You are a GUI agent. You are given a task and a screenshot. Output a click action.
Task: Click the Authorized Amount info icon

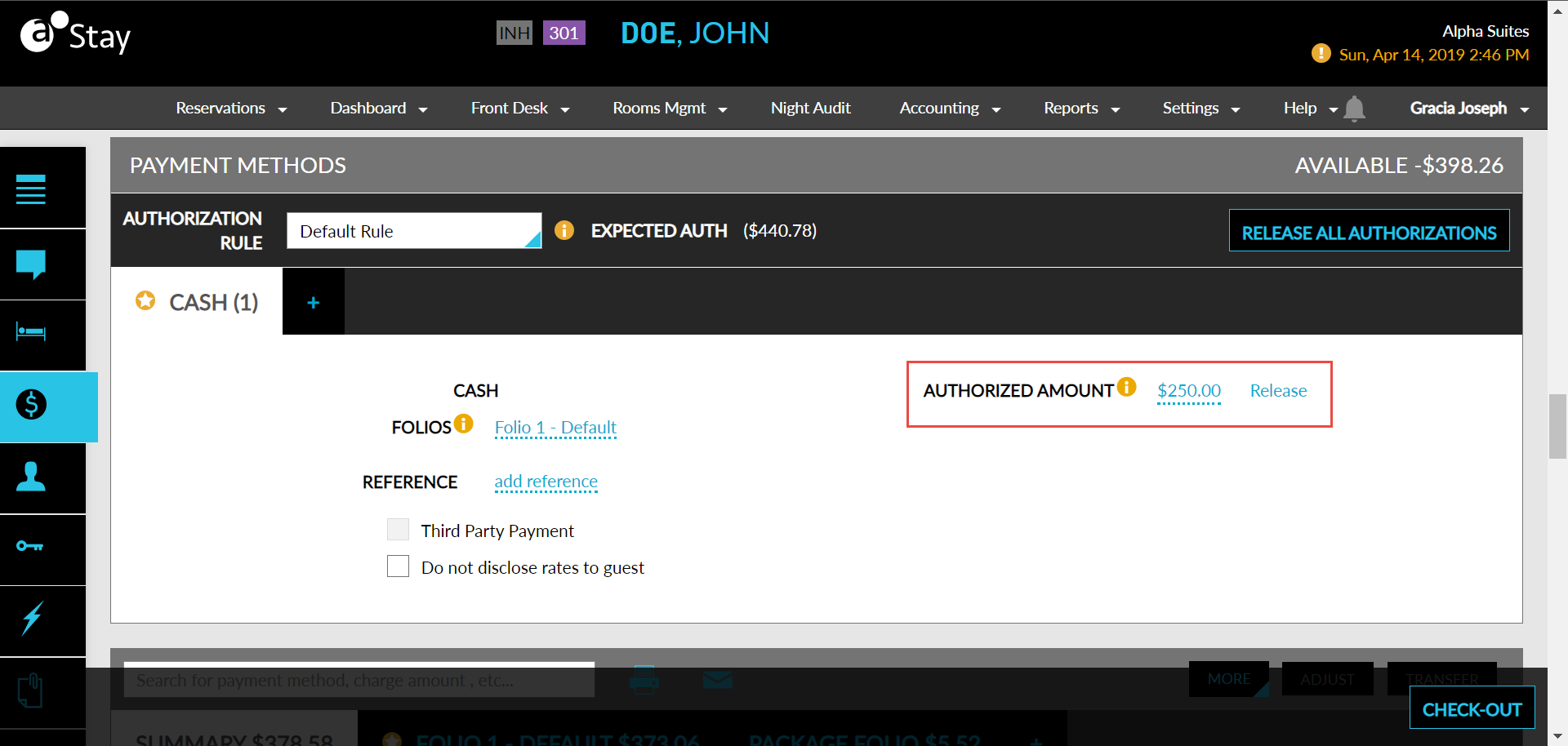point(1127,387)
